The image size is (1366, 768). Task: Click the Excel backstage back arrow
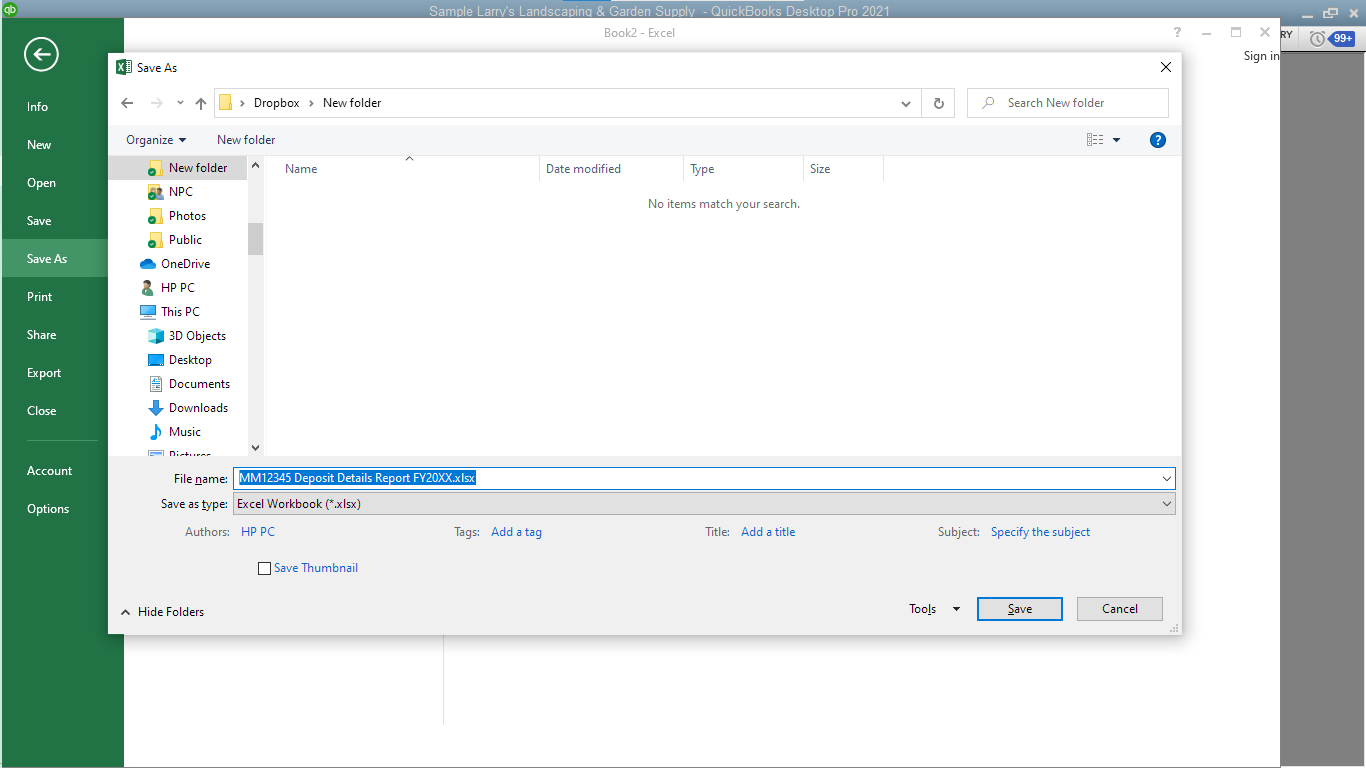click(41, 55)
